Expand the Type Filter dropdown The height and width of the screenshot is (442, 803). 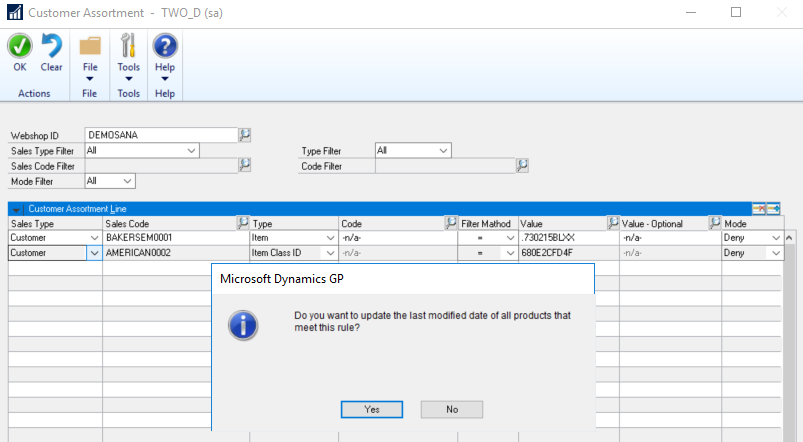pyautogui.click(x=443, y=151)
